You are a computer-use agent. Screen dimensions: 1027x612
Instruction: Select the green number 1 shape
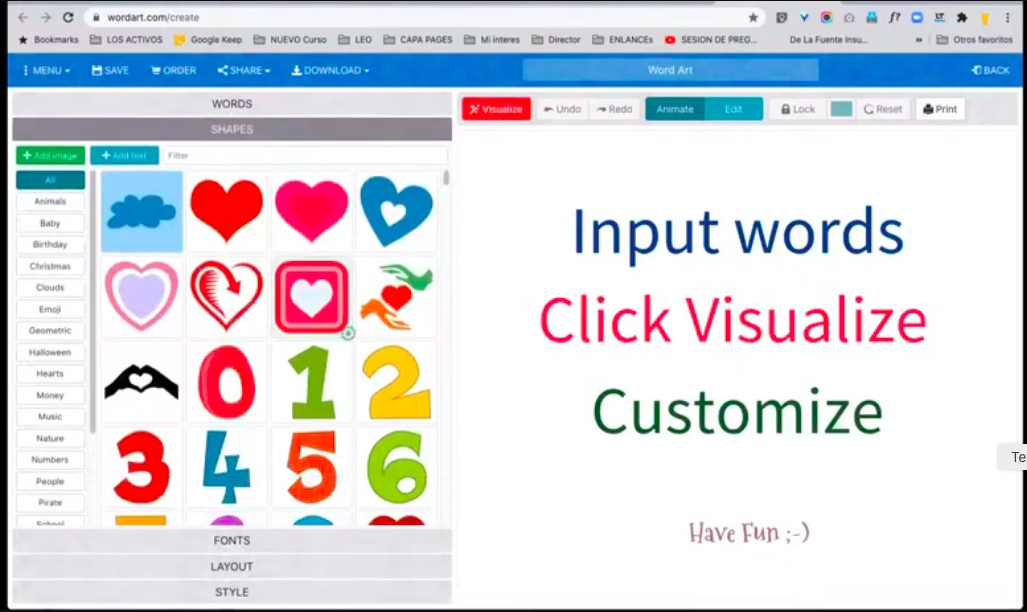pyautogui.click(x=311, y=382)
